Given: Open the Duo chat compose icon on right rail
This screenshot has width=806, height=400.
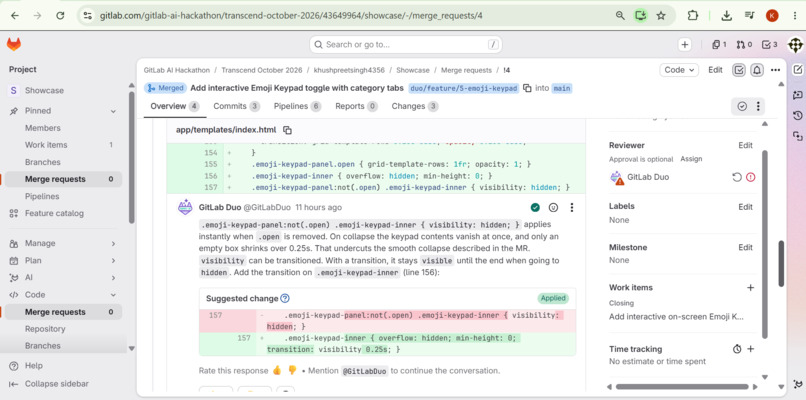Looking at the screenshot, I should point(798,70).
